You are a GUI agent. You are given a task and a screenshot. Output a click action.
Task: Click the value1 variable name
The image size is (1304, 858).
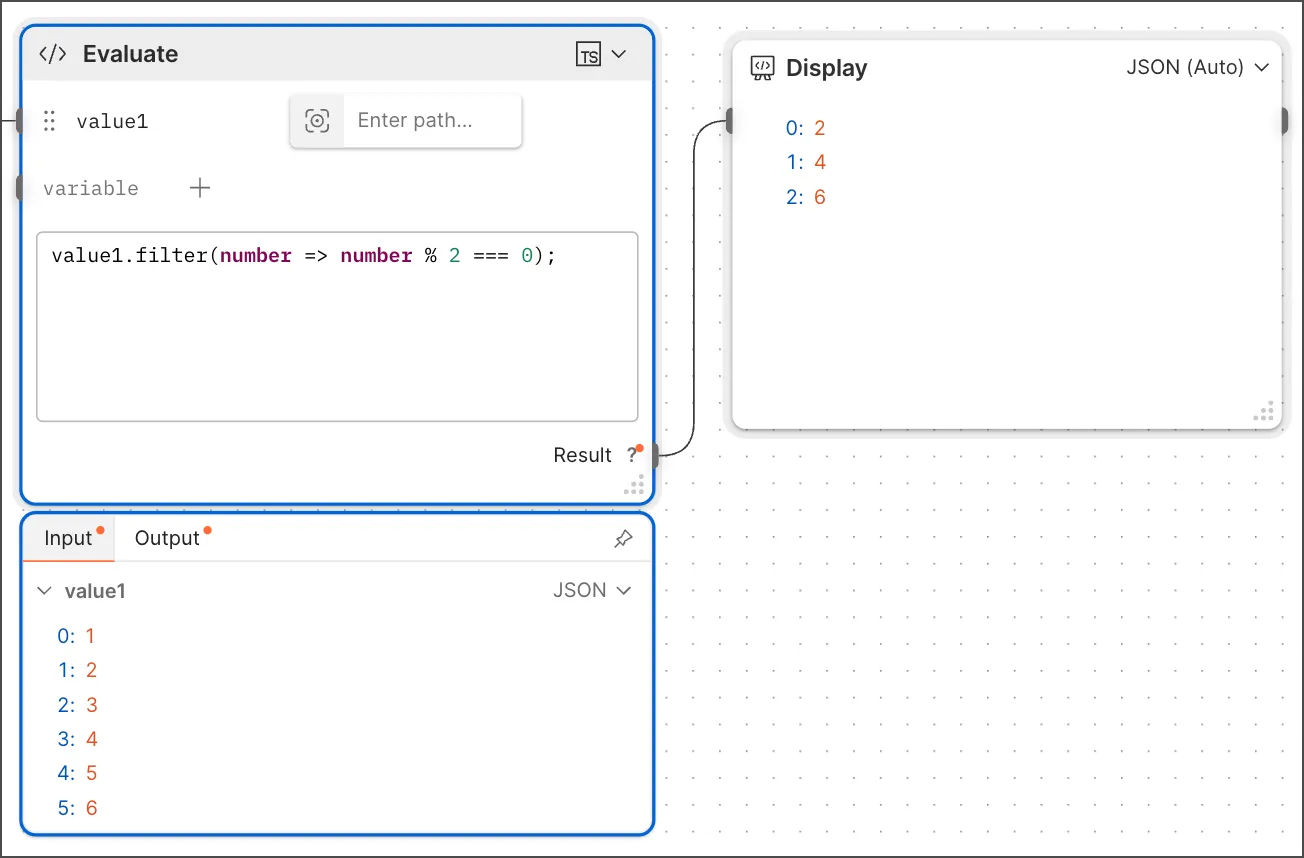(112, 122)
